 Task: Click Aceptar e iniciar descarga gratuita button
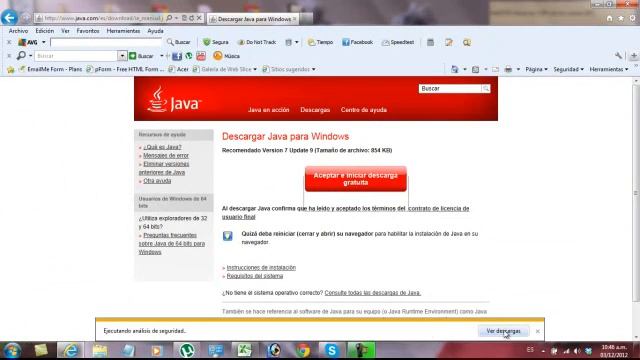pos(356,179)
